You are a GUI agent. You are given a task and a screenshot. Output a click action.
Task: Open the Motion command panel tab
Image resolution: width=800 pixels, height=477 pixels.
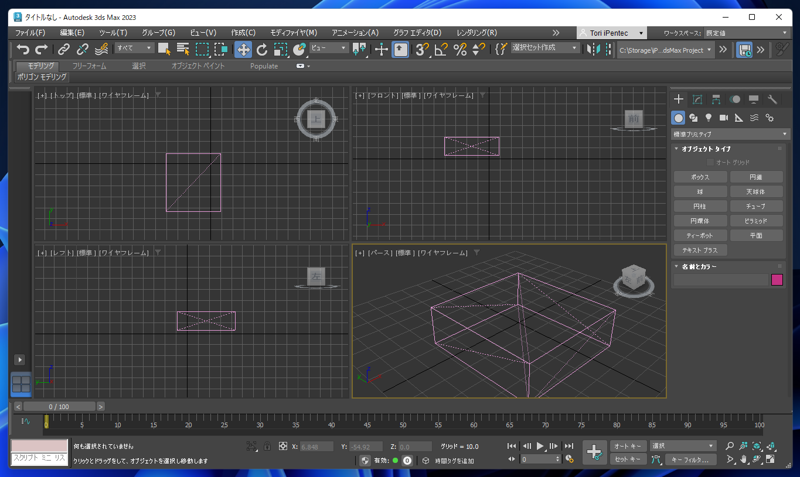735,99
